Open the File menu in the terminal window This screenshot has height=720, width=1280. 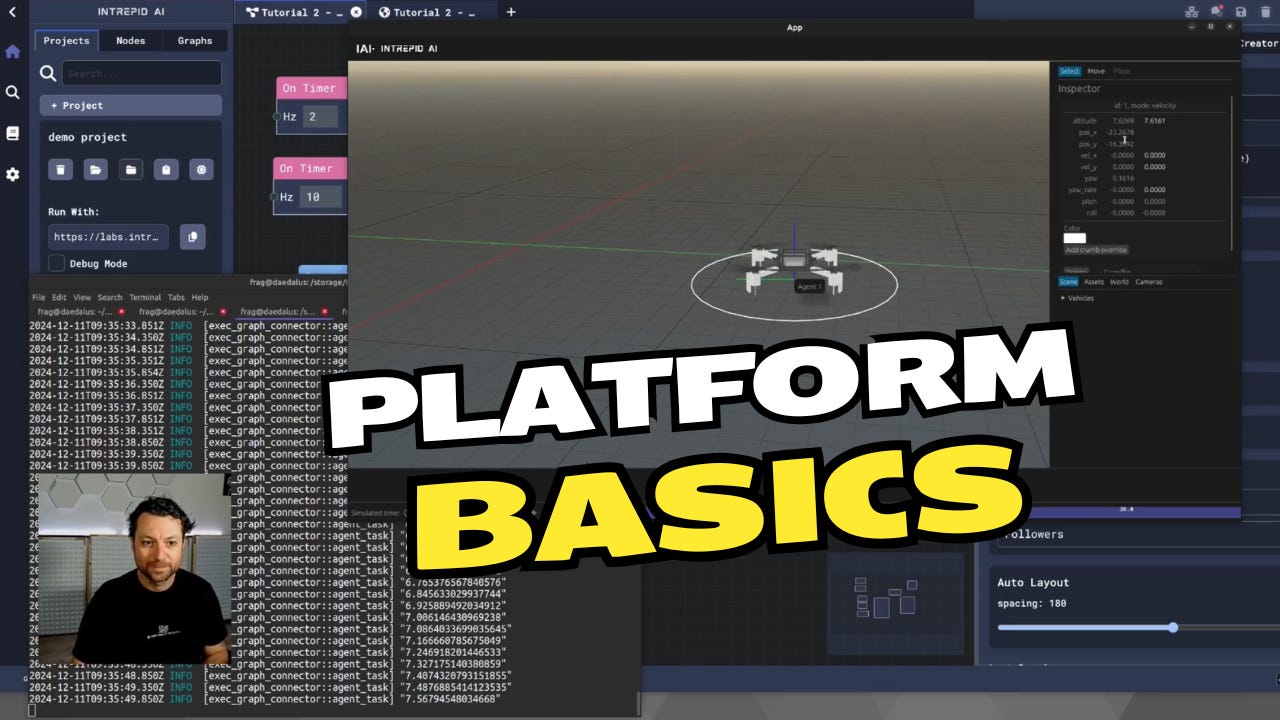point(38,297)
